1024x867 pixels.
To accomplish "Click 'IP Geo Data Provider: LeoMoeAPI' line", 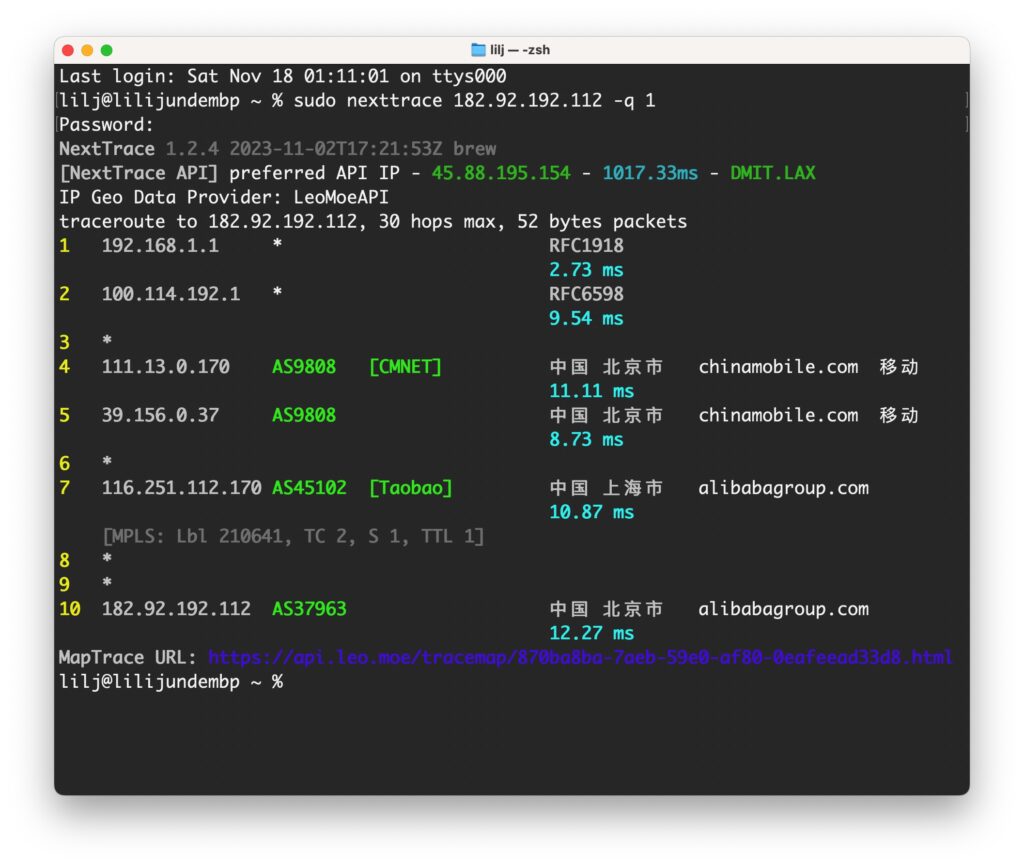I will [x=224, y=197].
